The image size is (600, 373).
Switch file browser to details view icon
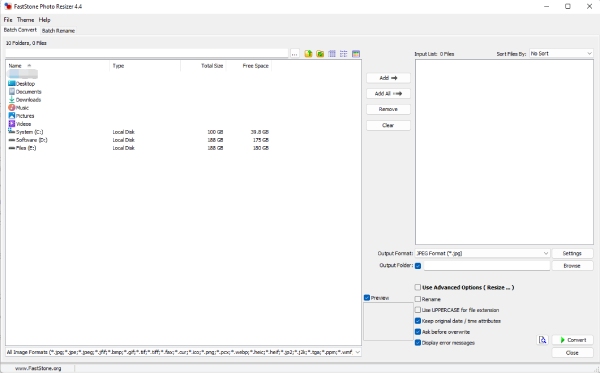[332, 54]
